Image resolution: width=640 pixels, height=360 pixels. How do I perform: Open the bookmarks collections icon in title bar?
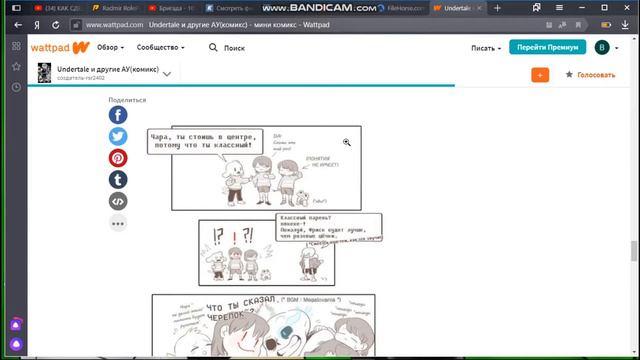(x=537, y=8)
